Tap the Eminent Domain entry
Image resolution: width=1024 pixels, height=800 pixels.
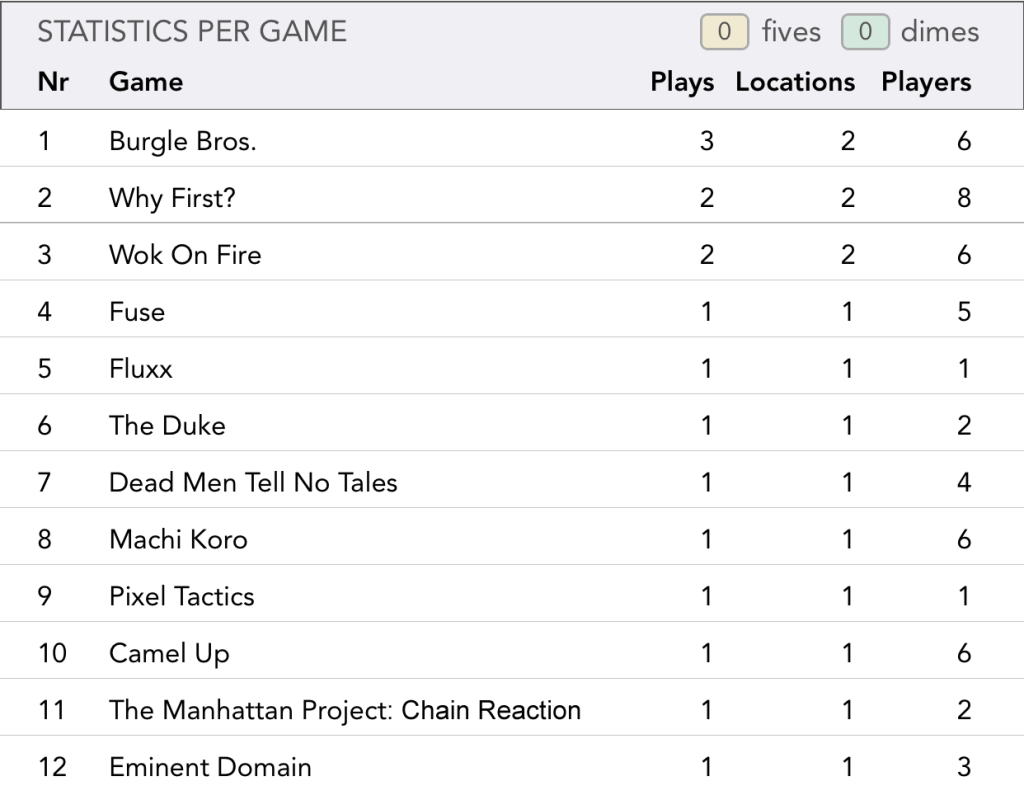[x=210, y=768]
